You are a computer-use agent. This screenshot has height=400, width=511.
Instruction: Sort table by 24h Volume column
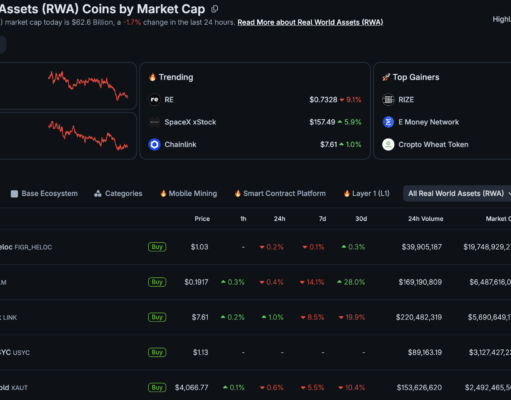(426, 219)
